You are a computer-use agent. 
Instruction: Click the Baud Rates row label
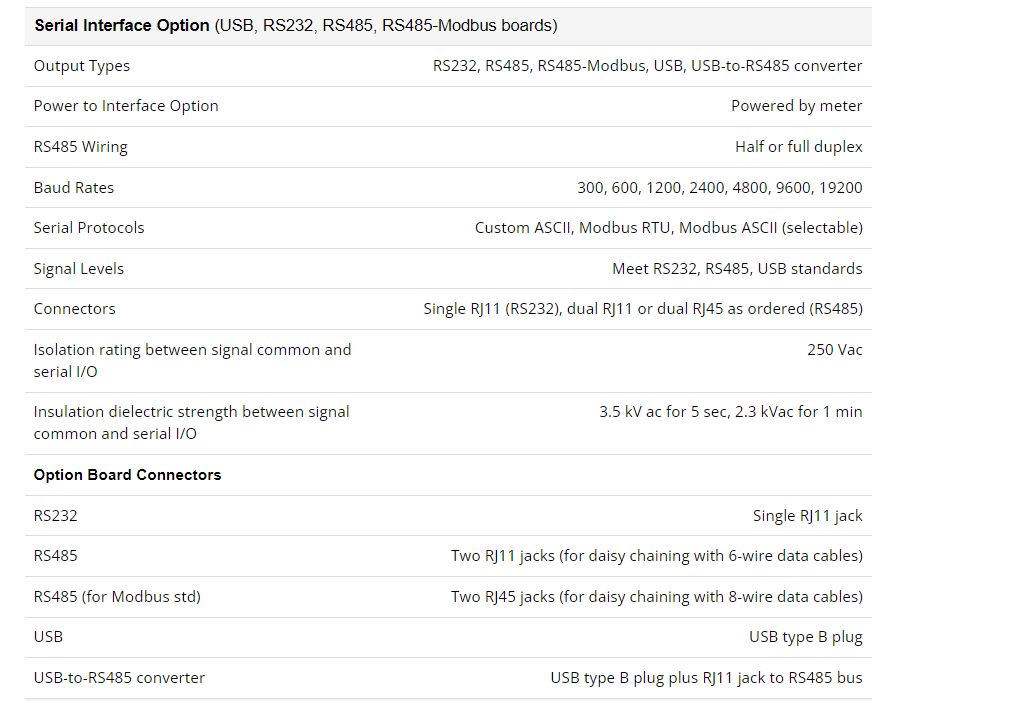point(74,188)
